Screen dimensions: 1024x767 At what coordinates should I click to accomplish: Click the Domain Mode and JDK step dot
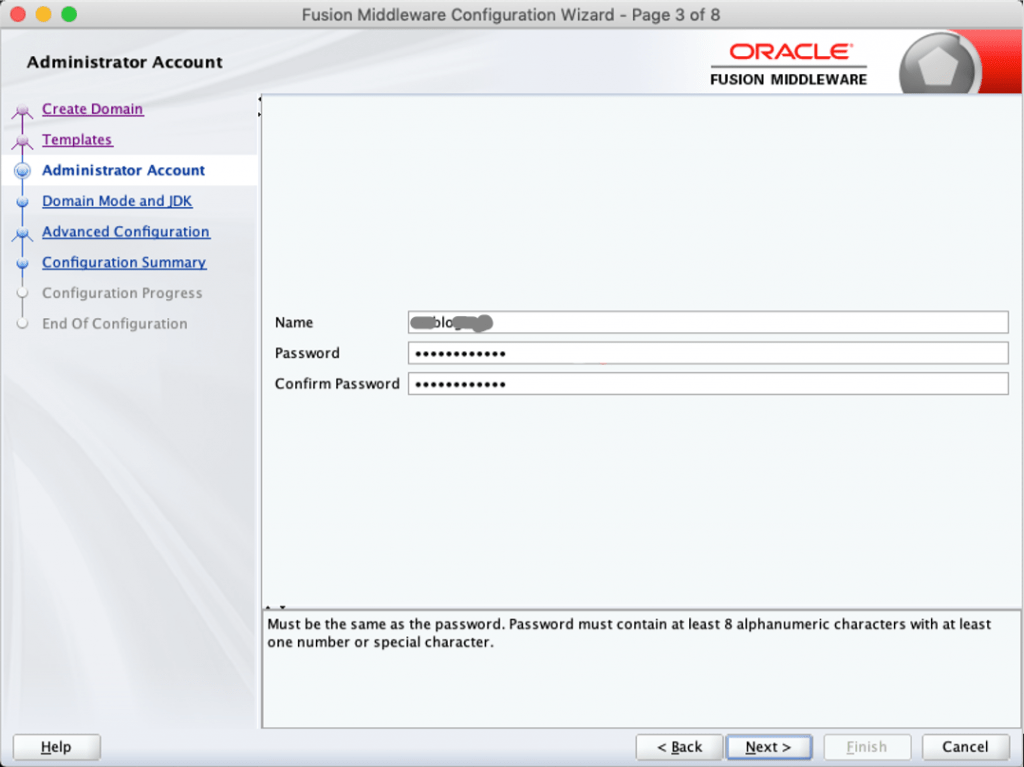[22, 201]
